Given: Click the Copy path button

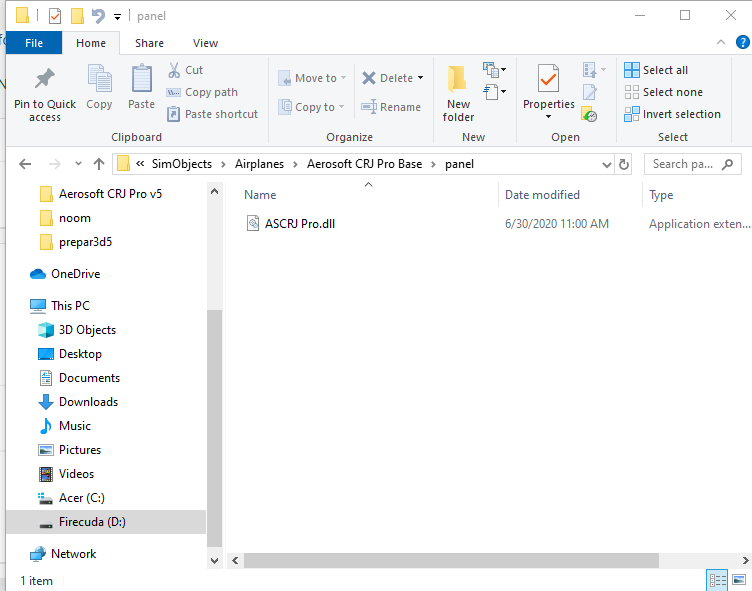Looking at the screenshot, I should [202, 92].
